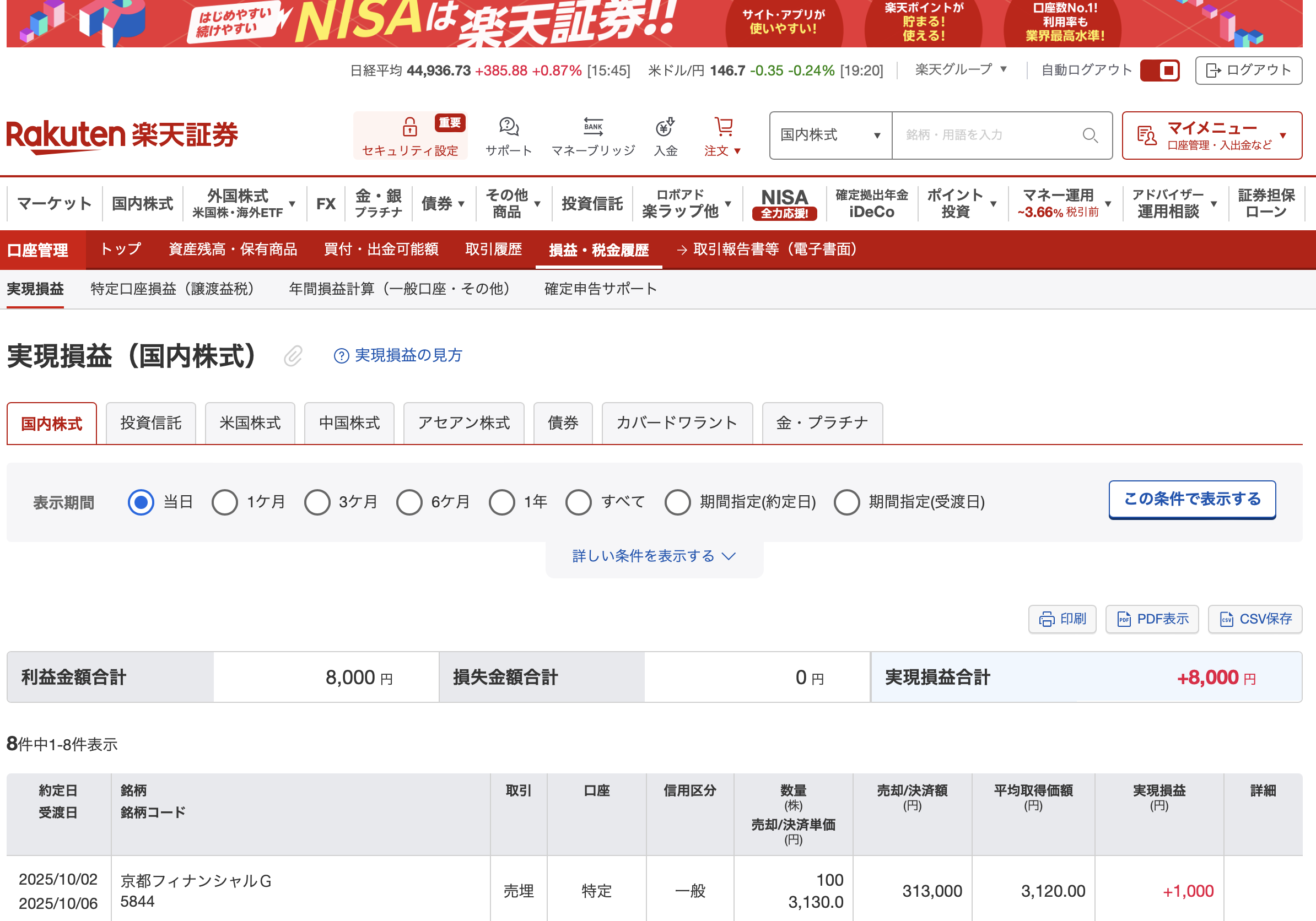Viewport: 1316px width, 921px height.
Task: Open the Security settings lock icon
Action: [x=409, y=127]
